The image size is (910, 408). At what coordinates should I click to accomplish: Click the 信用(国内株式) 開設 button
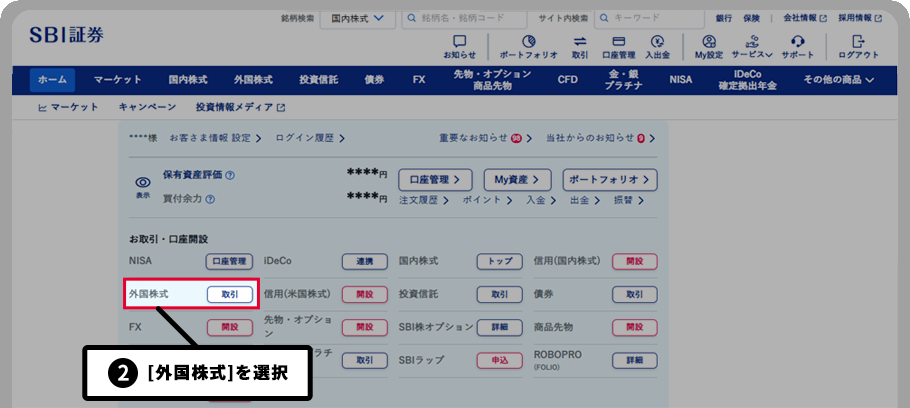coord(635,261)
